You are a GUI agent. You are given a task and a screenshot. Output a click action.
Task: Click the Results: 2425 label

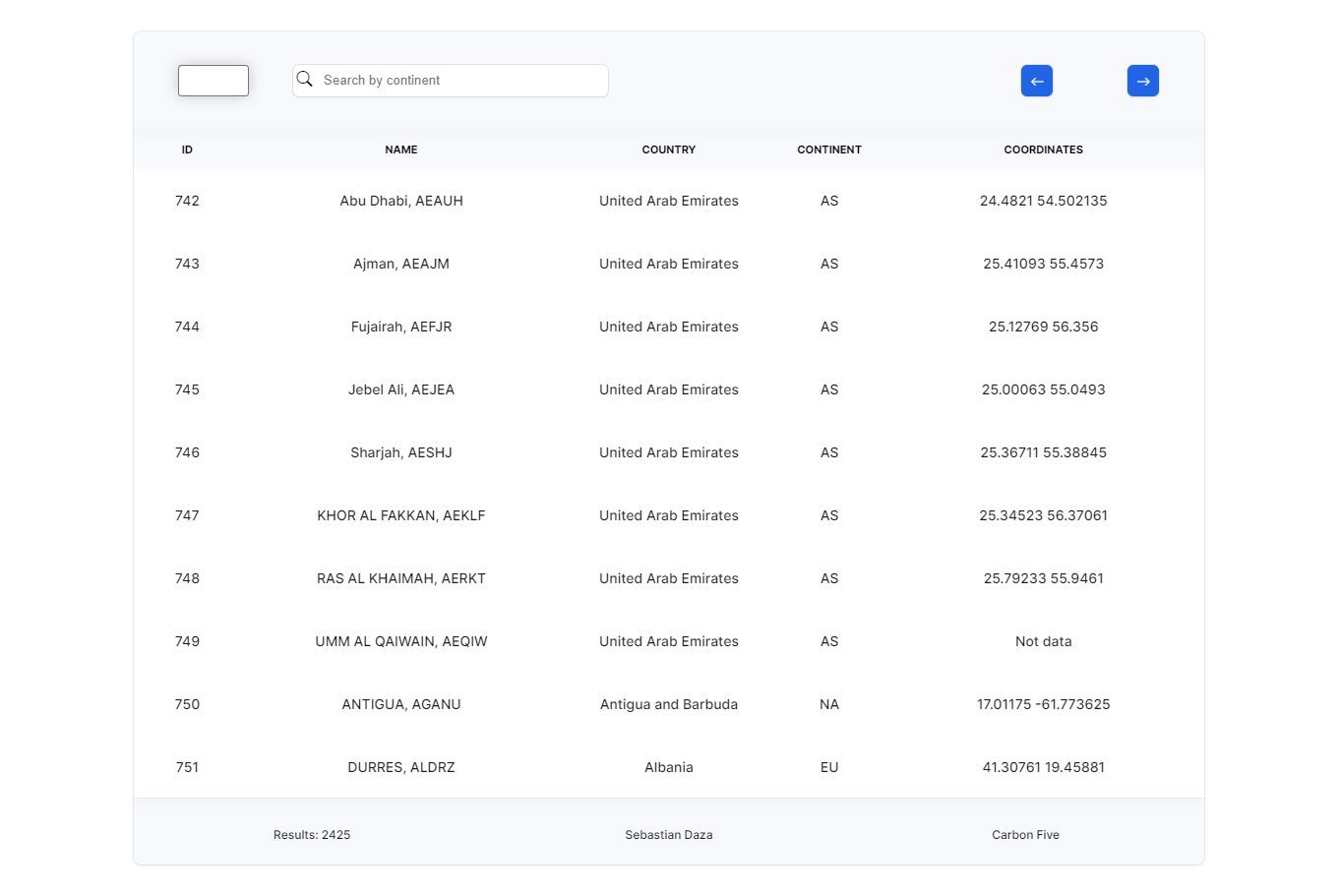(311, 834)
